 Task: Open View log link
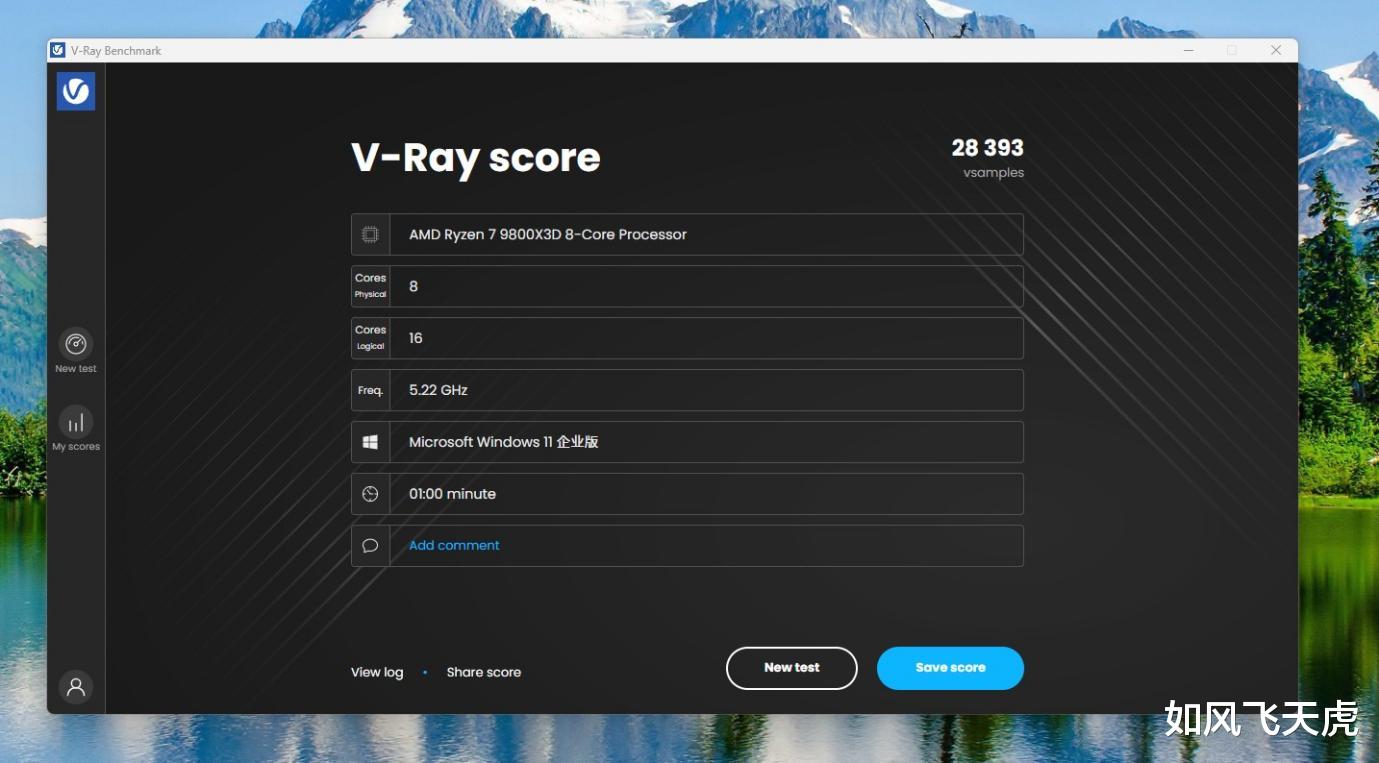[x=377, y=672]
